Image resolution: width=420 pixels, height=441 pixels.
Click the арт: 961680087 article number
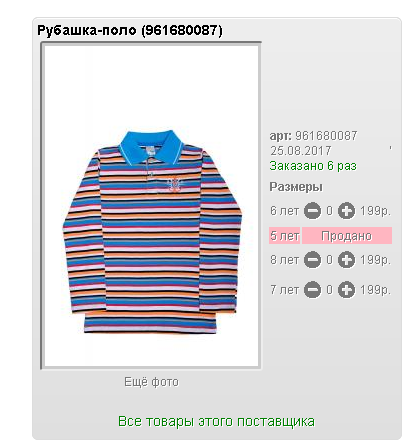(313, 136)
